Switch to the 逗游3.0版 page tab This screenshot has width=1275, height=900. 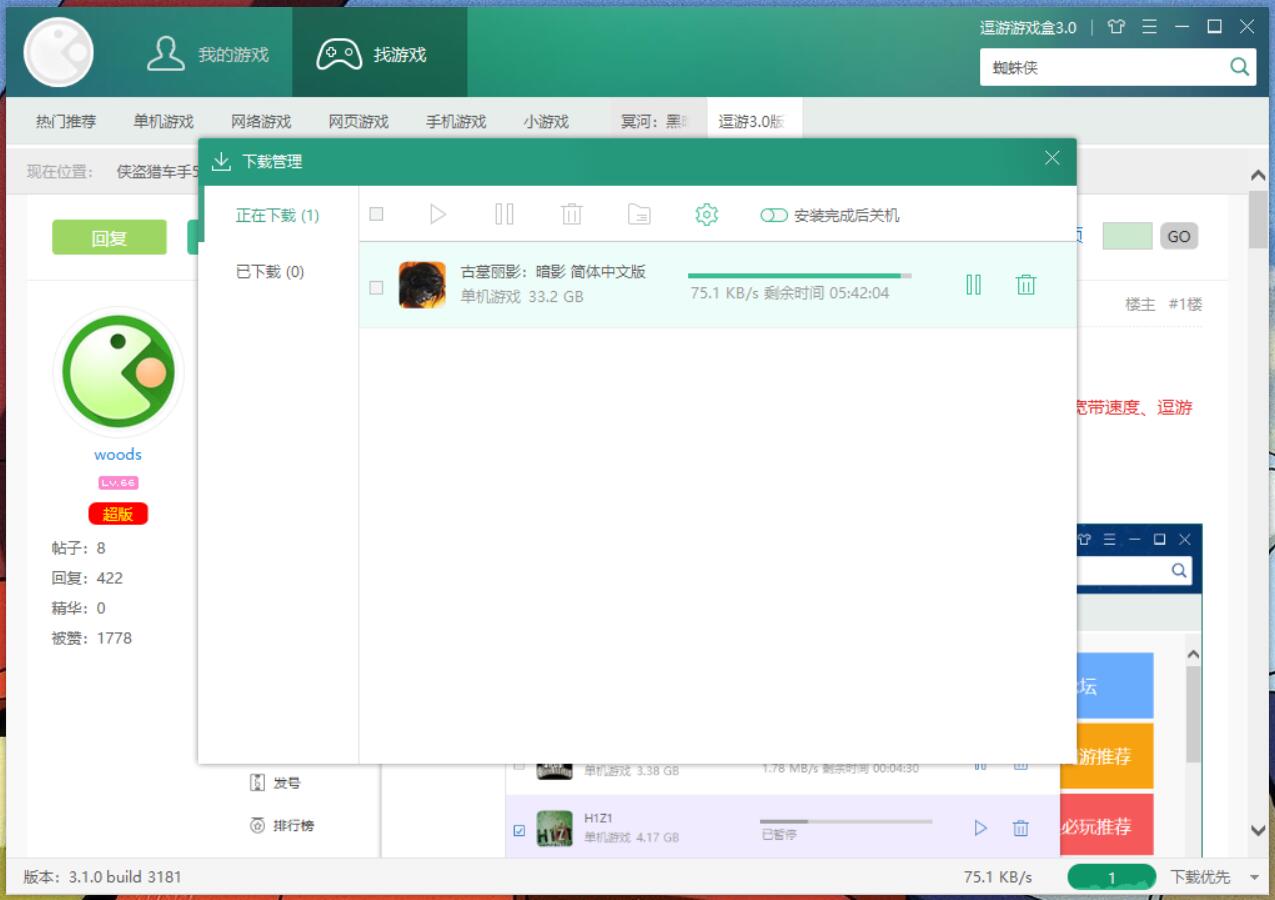tap(753, 121)
